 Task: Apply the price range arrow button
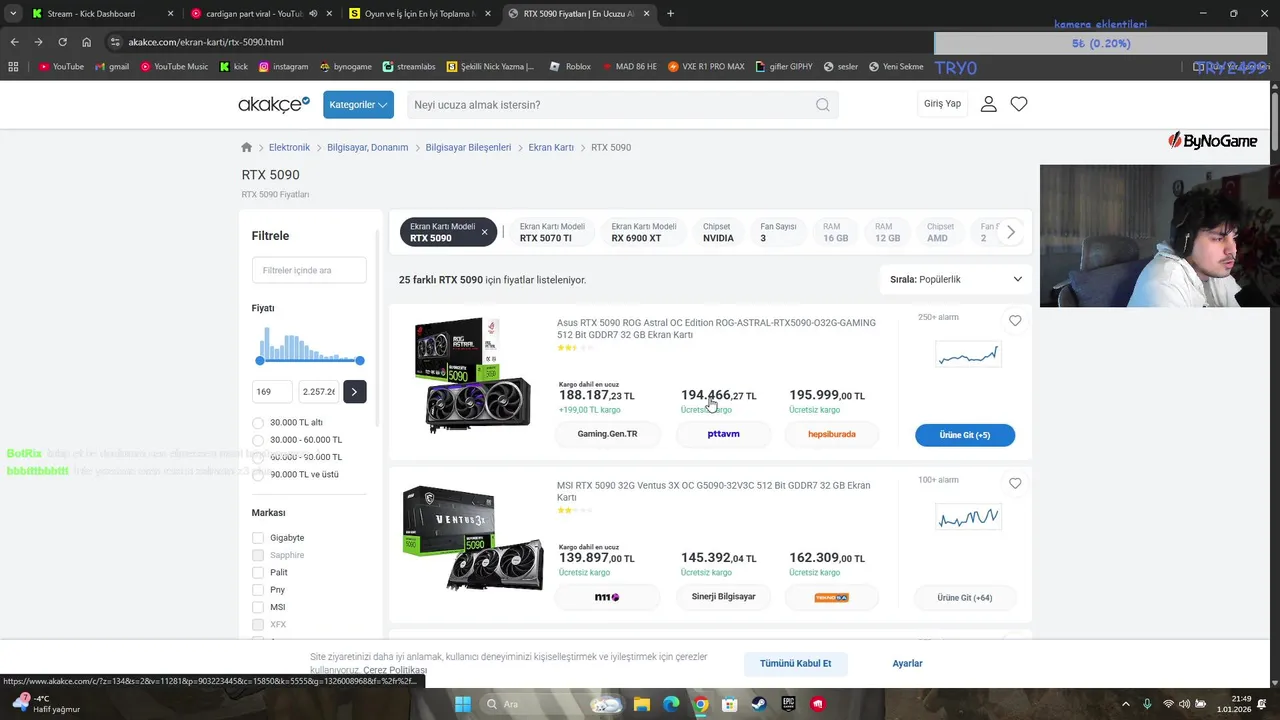point(354,392)
